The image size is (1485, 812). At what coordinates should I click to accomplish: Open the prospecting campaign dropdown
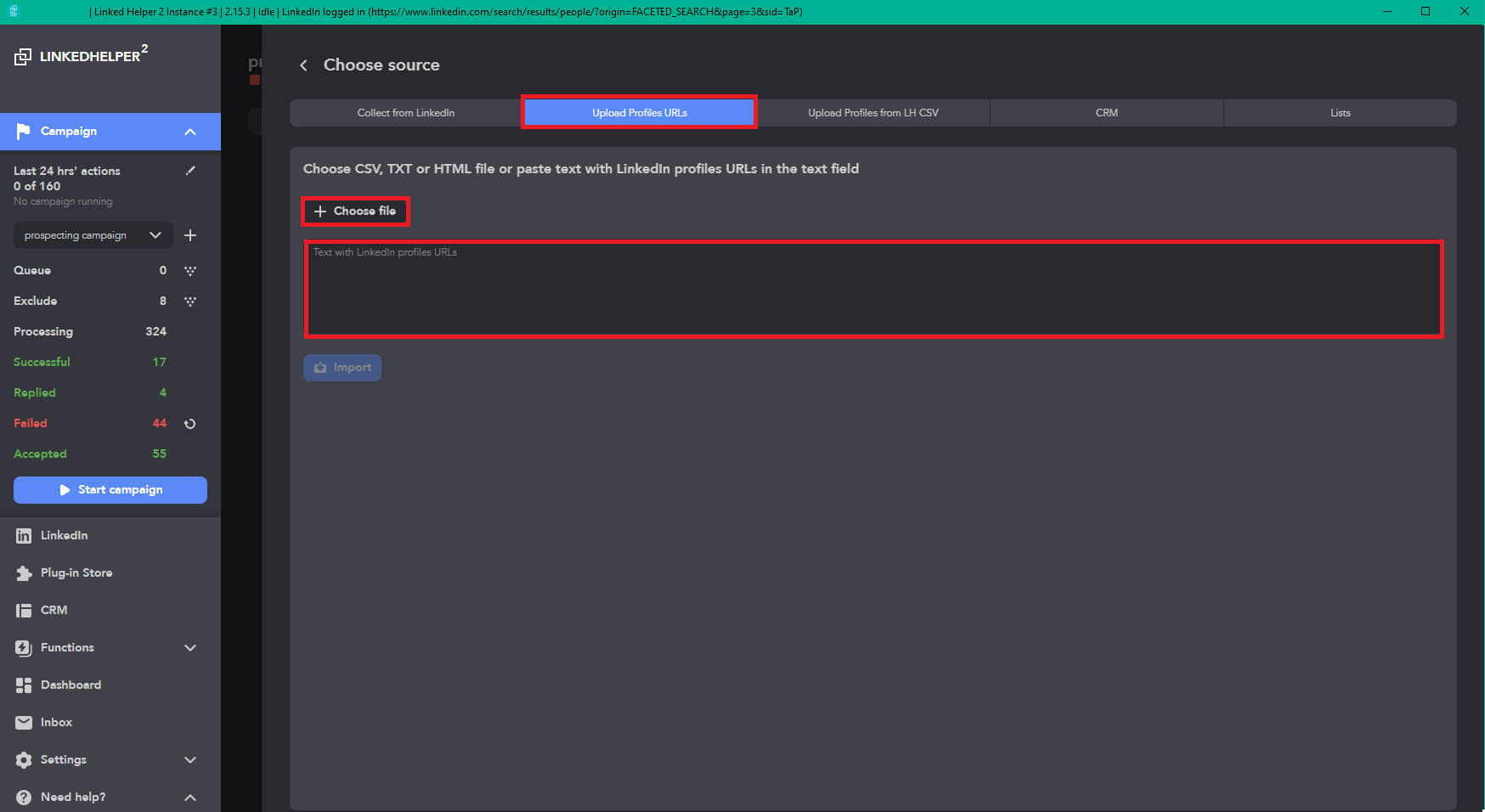(x=93, y=235)
